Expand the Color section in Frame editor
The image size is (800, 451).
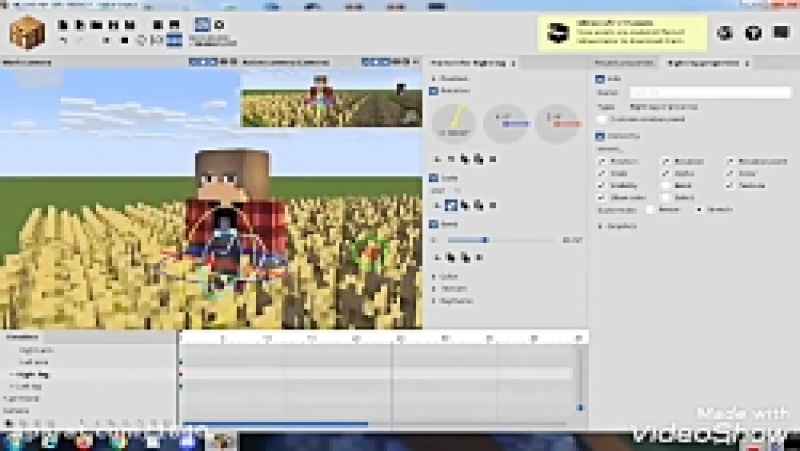coord(434,277)
